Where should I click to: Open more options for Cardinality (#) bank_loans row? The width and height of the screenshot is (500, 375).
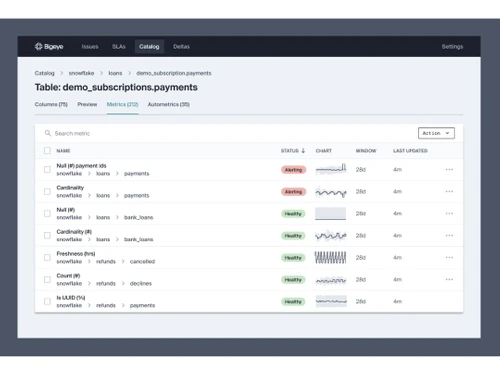449,235
